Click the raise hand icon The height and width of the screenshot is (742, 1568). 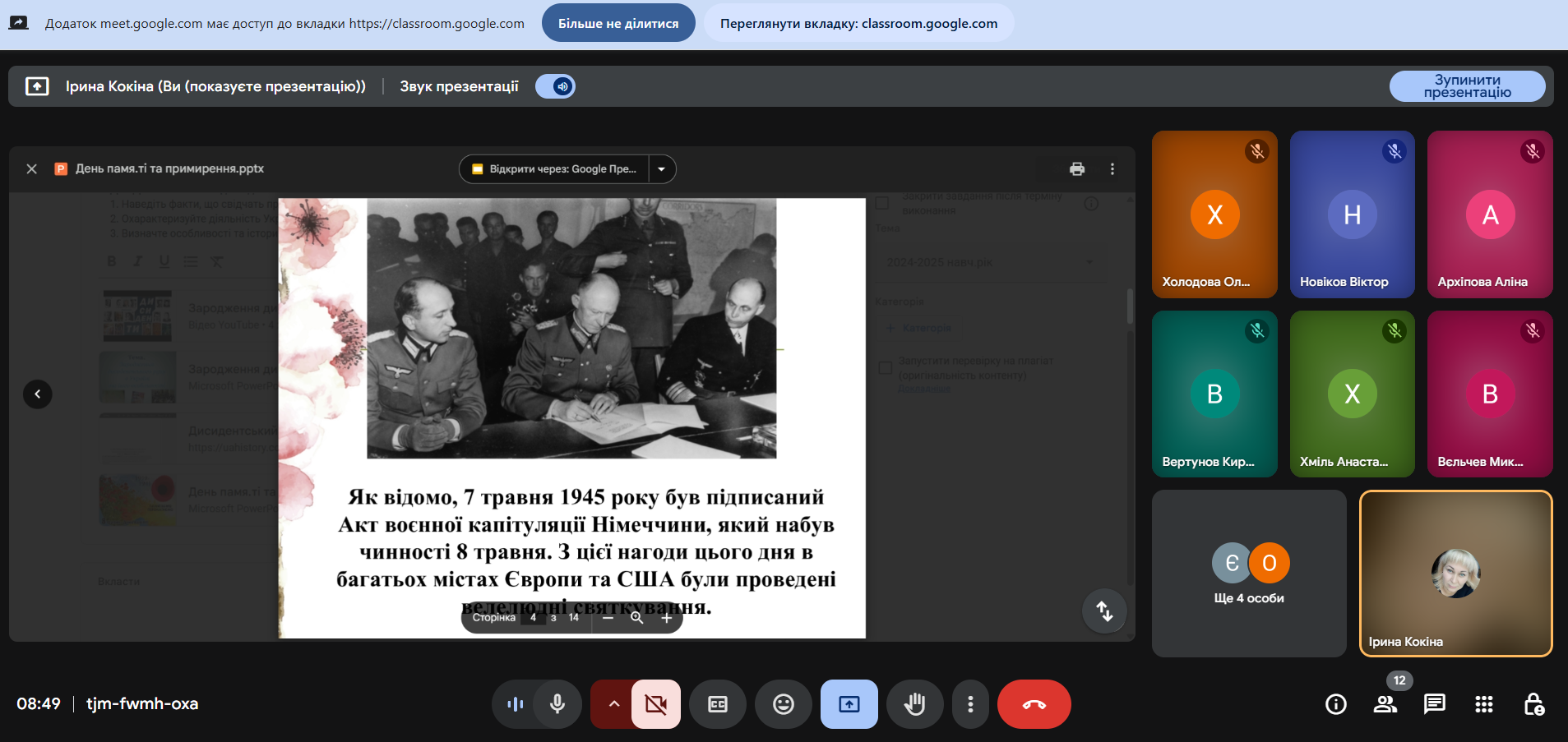[914, 704]
